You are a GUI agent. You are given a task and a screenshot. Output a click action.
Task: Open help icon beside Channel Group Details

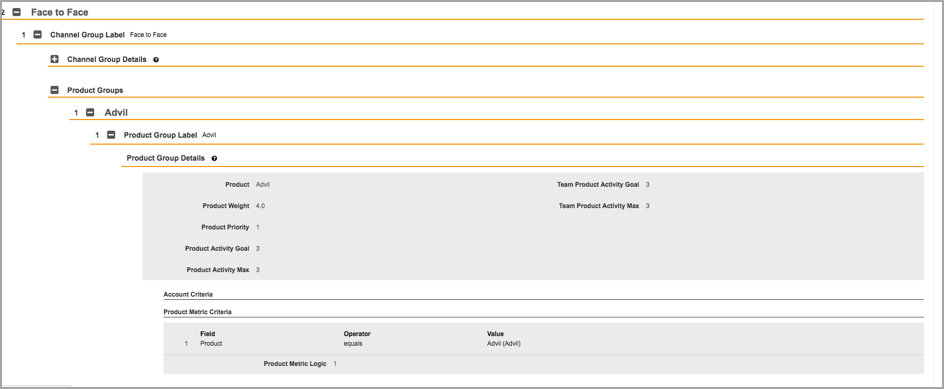(156, 60)
